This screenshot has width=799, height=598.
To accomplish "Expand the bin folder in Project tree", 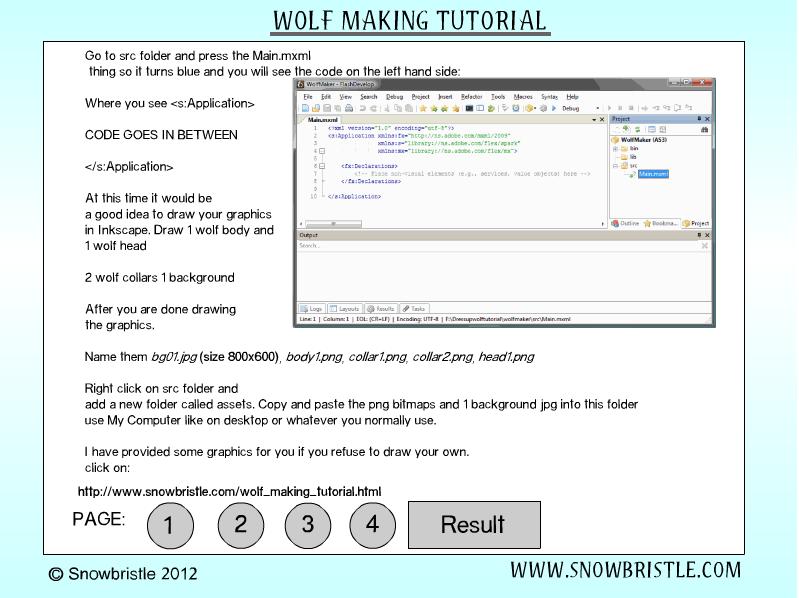I will (x=616, y=149).
